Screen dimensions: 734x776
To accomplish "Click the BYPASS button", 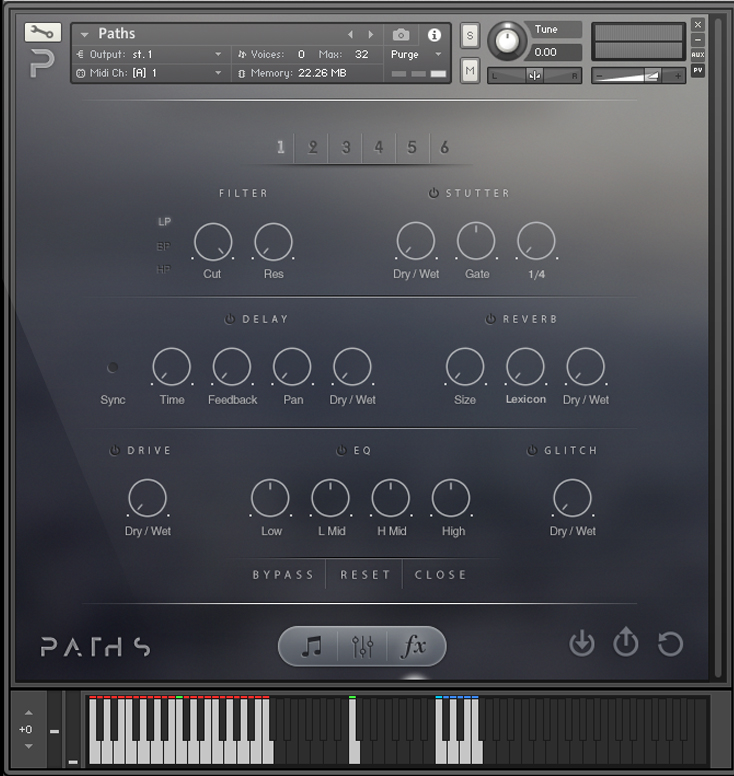I will (283, 575).
